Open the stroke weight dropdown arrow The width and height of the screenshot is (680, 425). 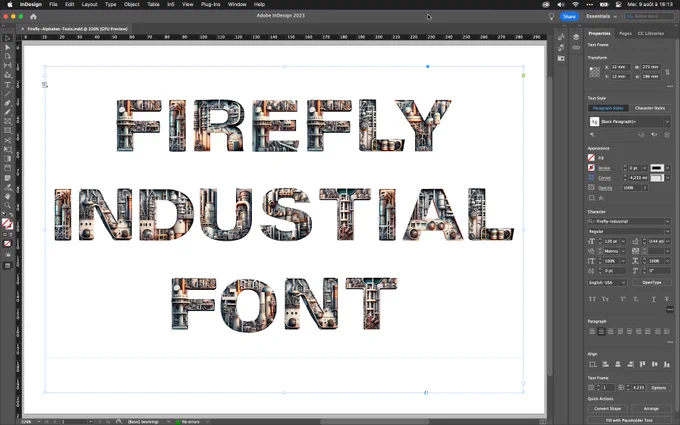click(x=645, y=168)
